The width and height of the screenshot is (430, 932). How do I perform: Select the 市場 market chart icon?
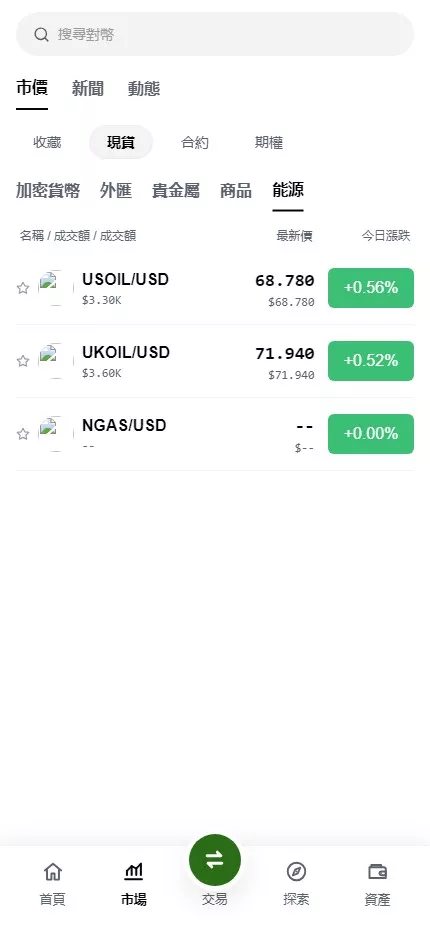[x=133, y=872]
